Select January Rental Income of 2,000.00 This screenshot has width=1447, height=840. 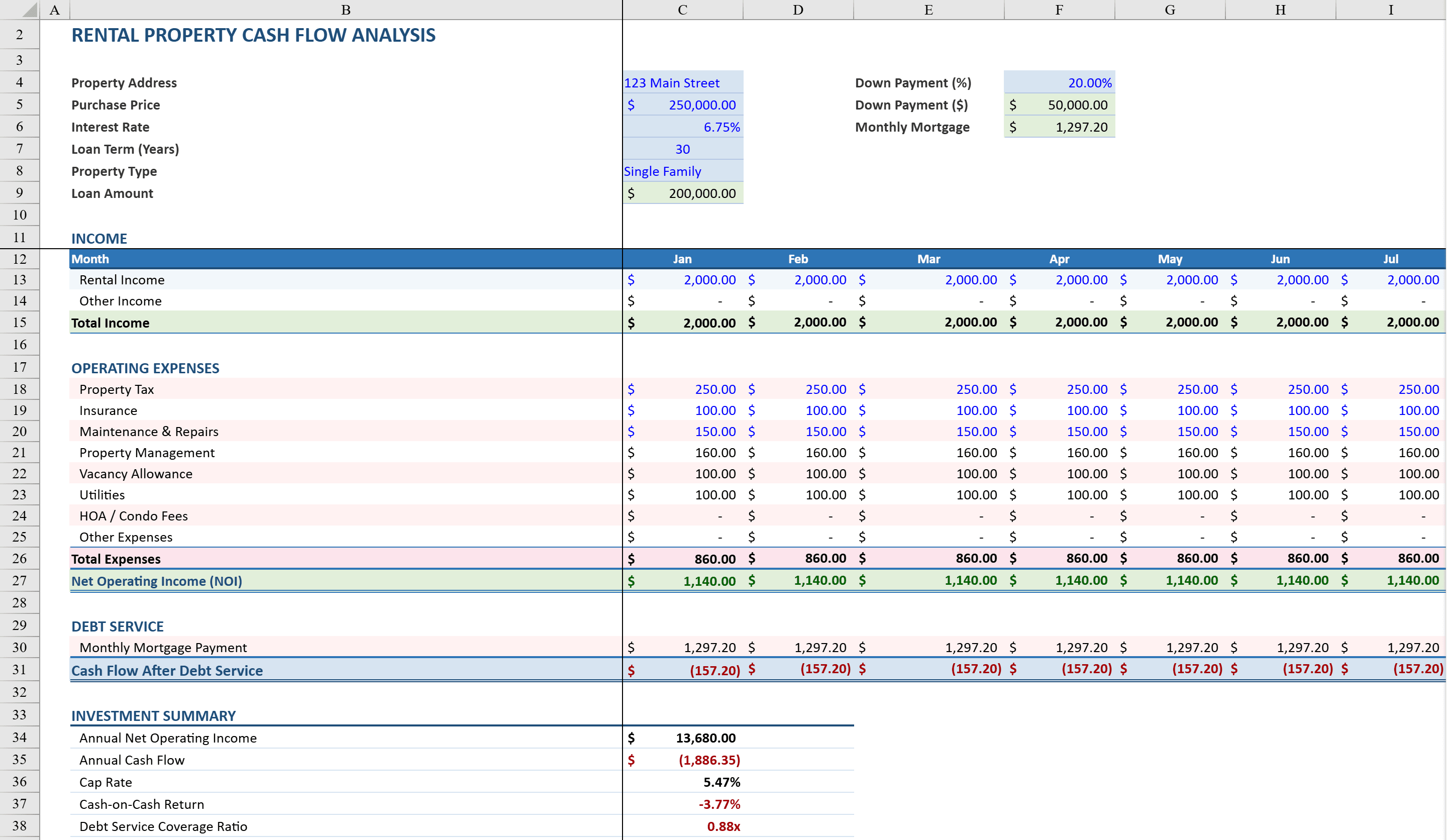pyautogui.click(x=683, y=280)
